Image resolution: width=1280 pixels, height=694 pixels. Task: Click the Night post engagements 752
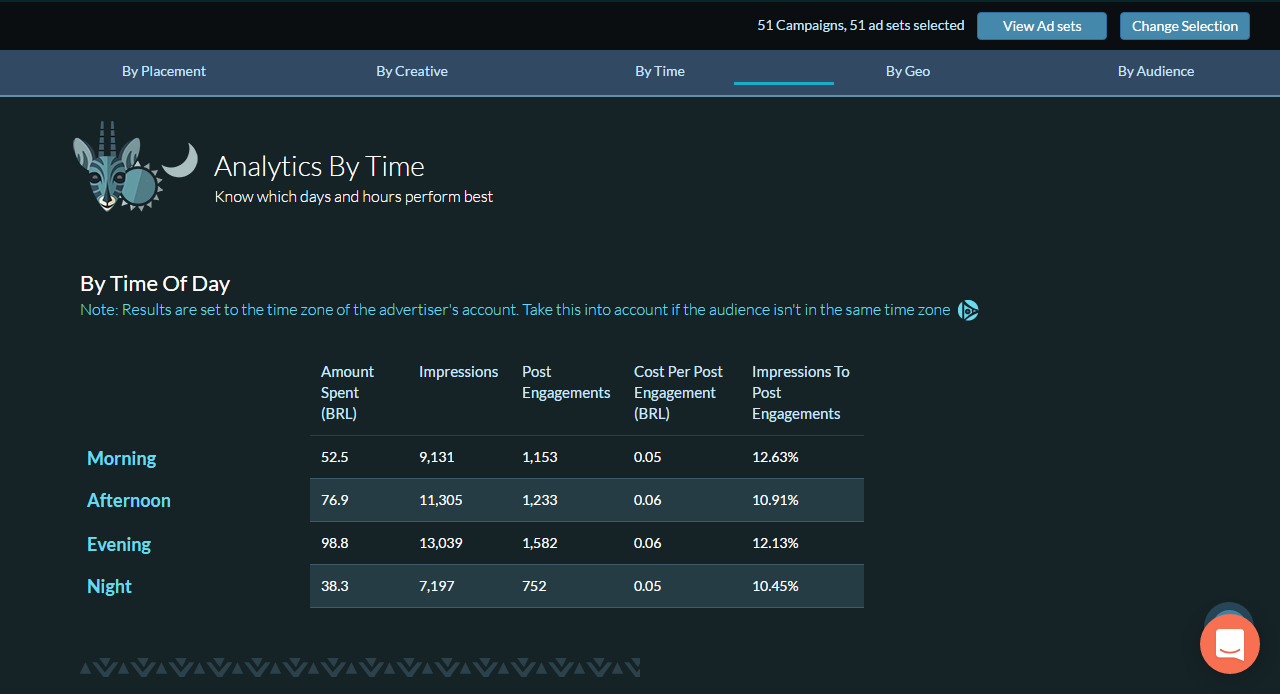pos(534,586)
